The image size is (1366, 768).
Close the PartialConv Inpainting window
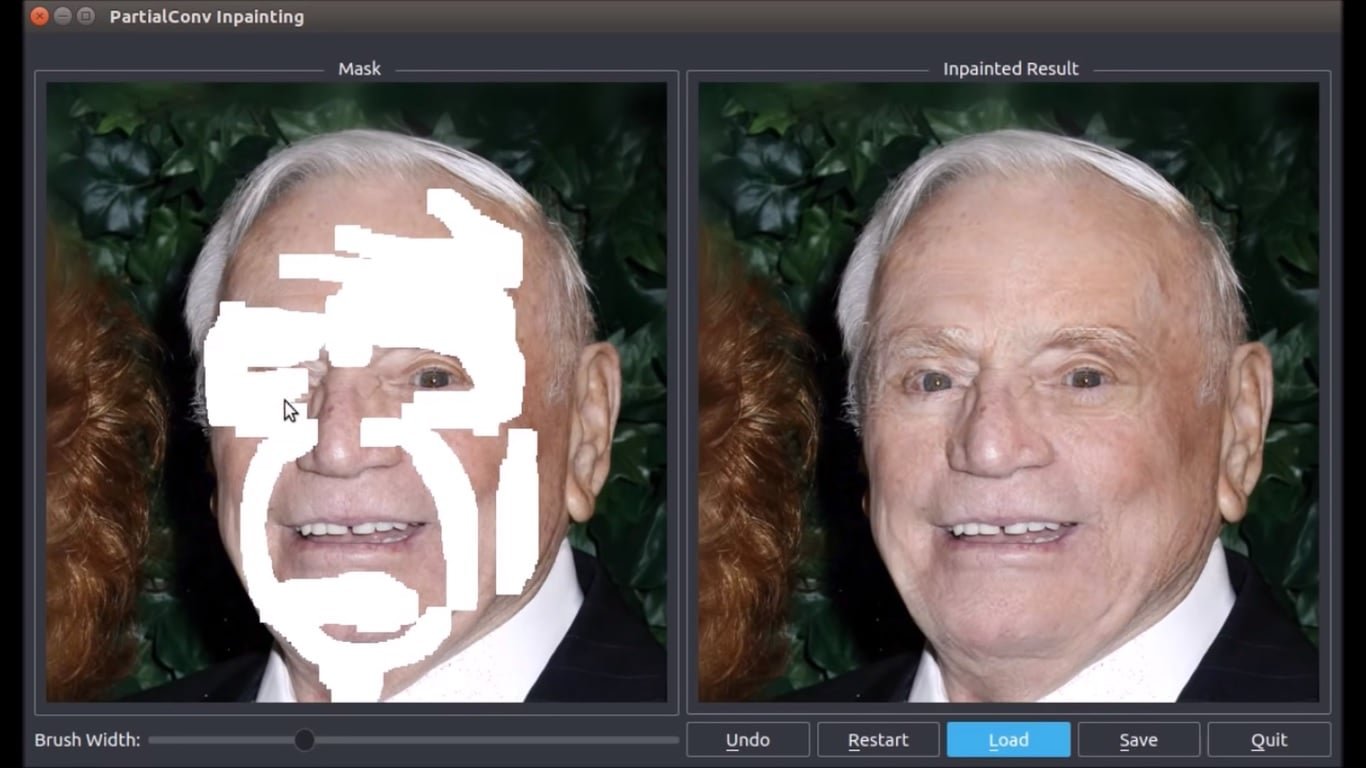pyautogui.click(x=39, y=16)
